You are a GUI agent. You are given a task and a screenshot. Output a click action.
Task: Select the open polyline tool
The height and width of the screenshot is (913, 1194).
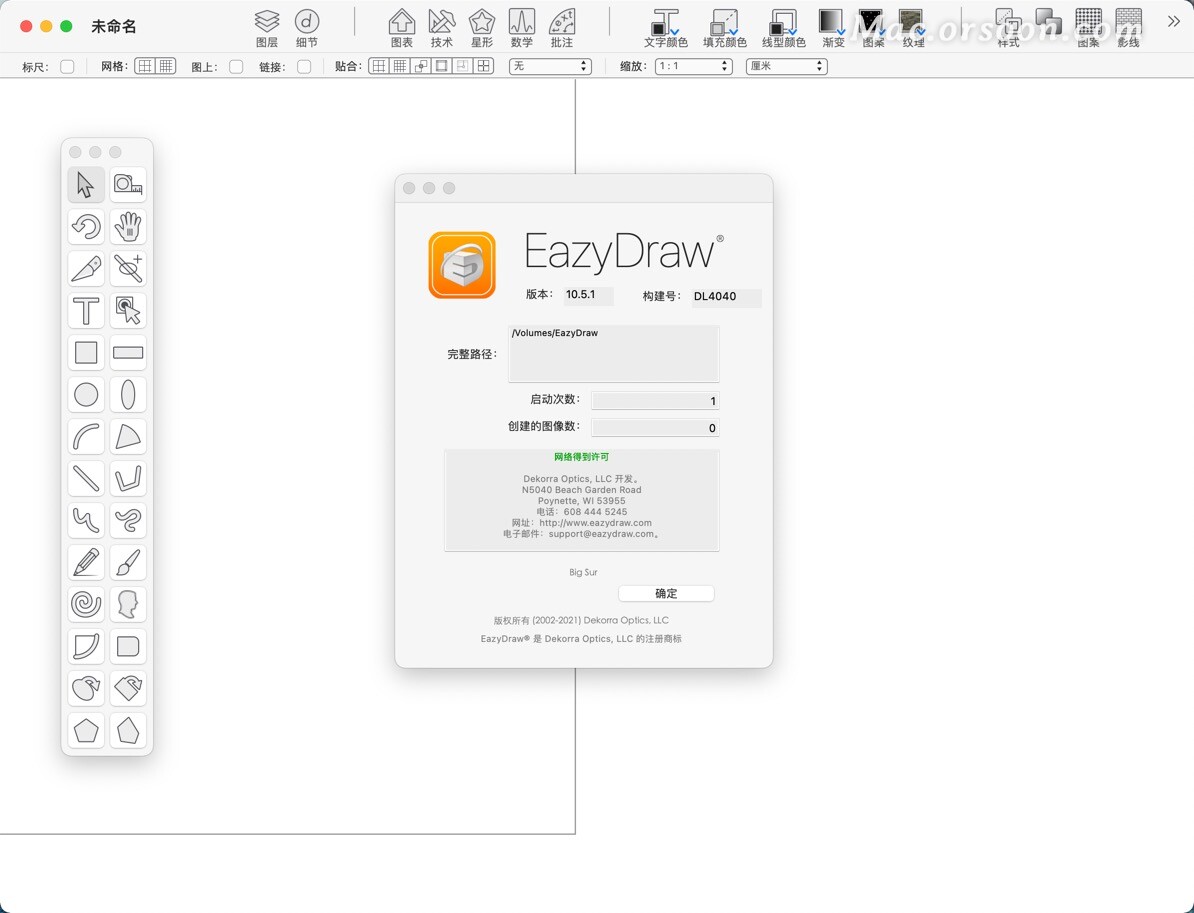pos(128,478)
